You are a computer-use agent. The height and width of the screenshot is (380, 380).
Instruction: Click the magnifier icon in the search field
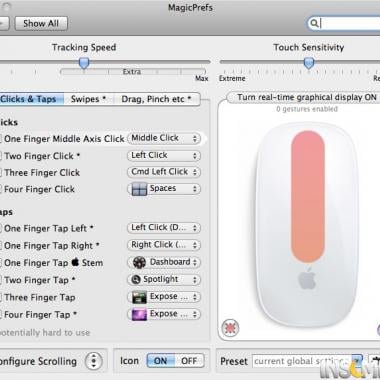tap(314, 23)
